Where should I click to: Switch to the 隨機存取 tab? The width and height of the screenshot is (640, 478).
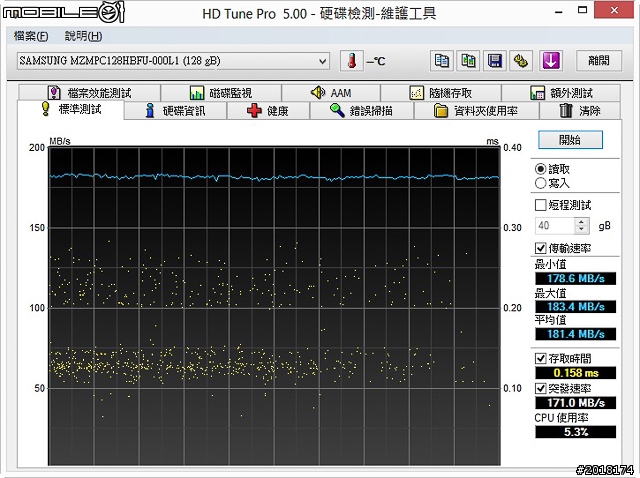(441, 93)
